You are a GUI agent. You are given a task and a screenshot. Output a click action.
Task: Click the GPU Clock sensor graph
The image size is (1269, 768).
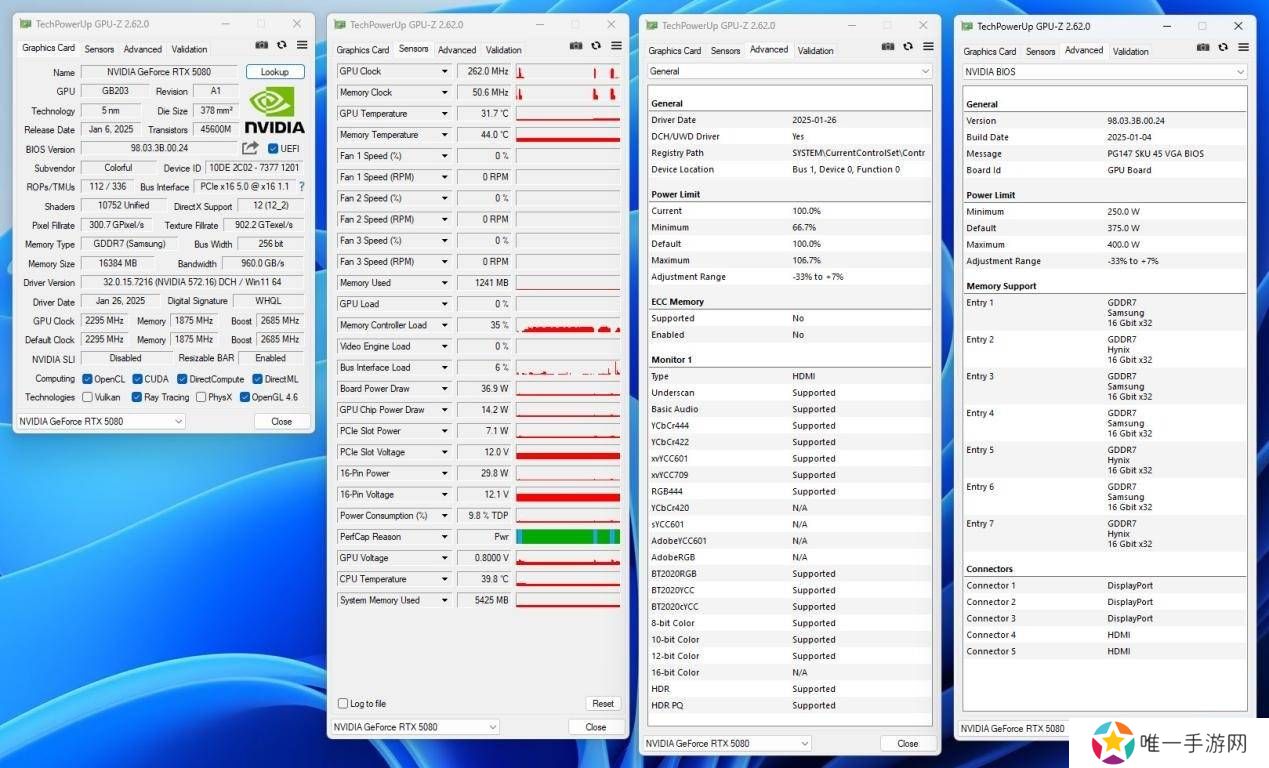coord(568,72)
